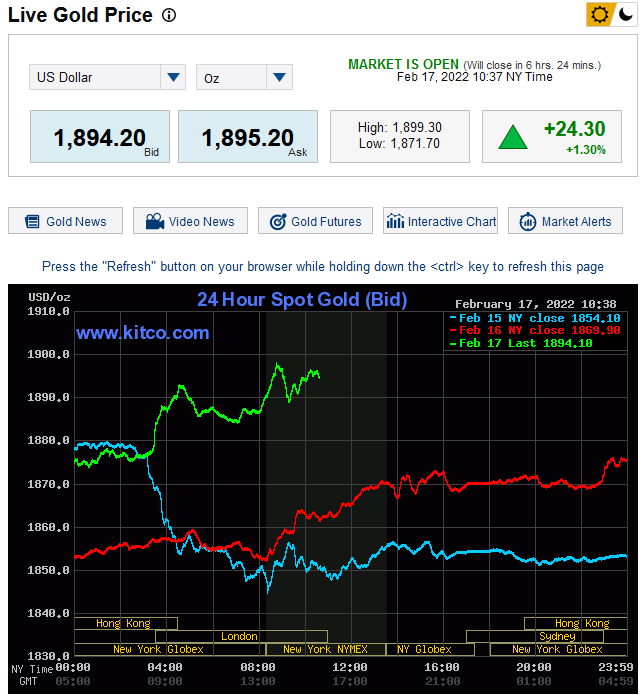Click the bar chart icon on Interactive Chart

click(x=395, y=221)
